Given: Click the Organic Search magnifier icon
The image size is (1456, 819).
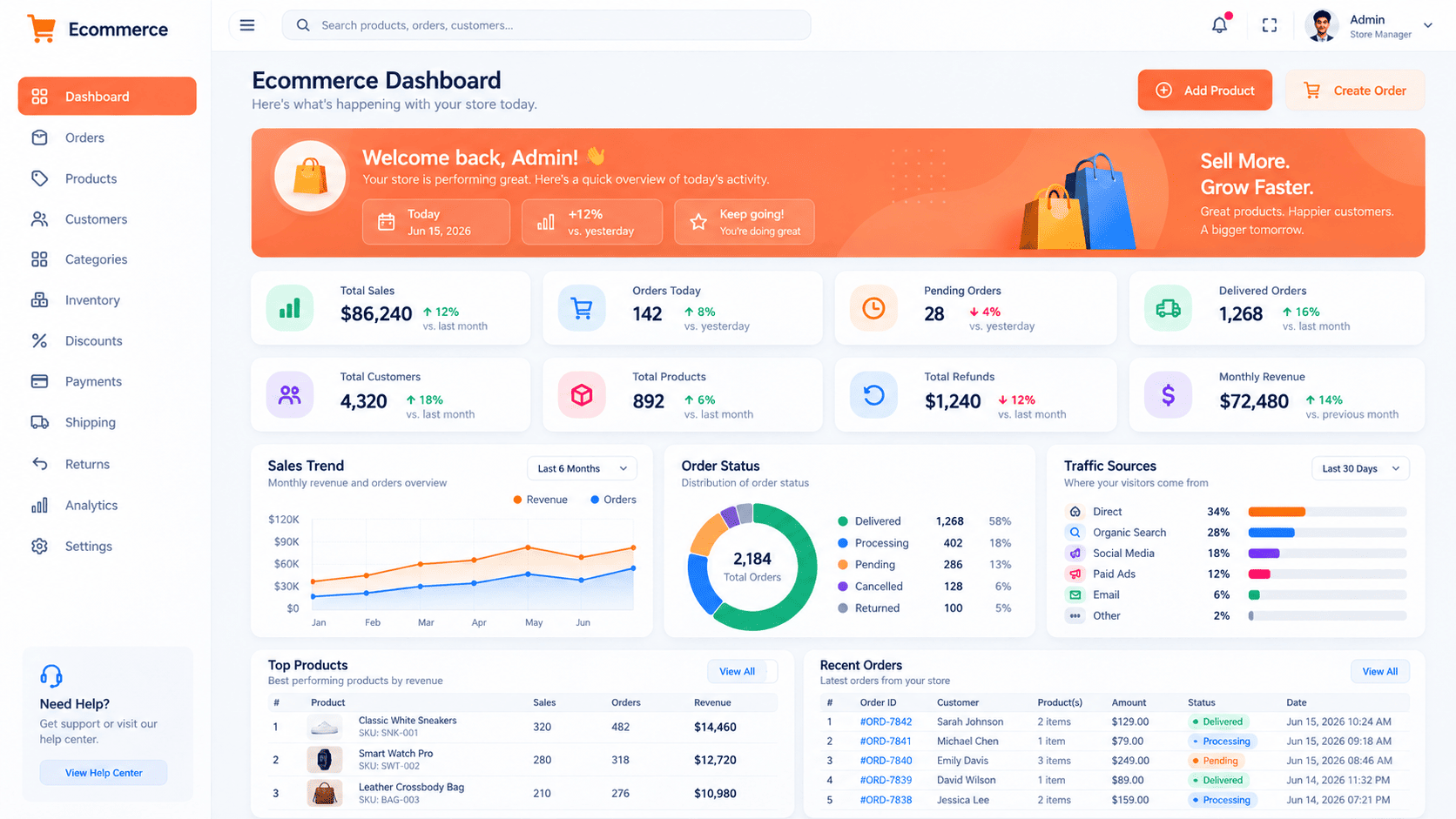Looking at the screenshot, I should 1075,532.
